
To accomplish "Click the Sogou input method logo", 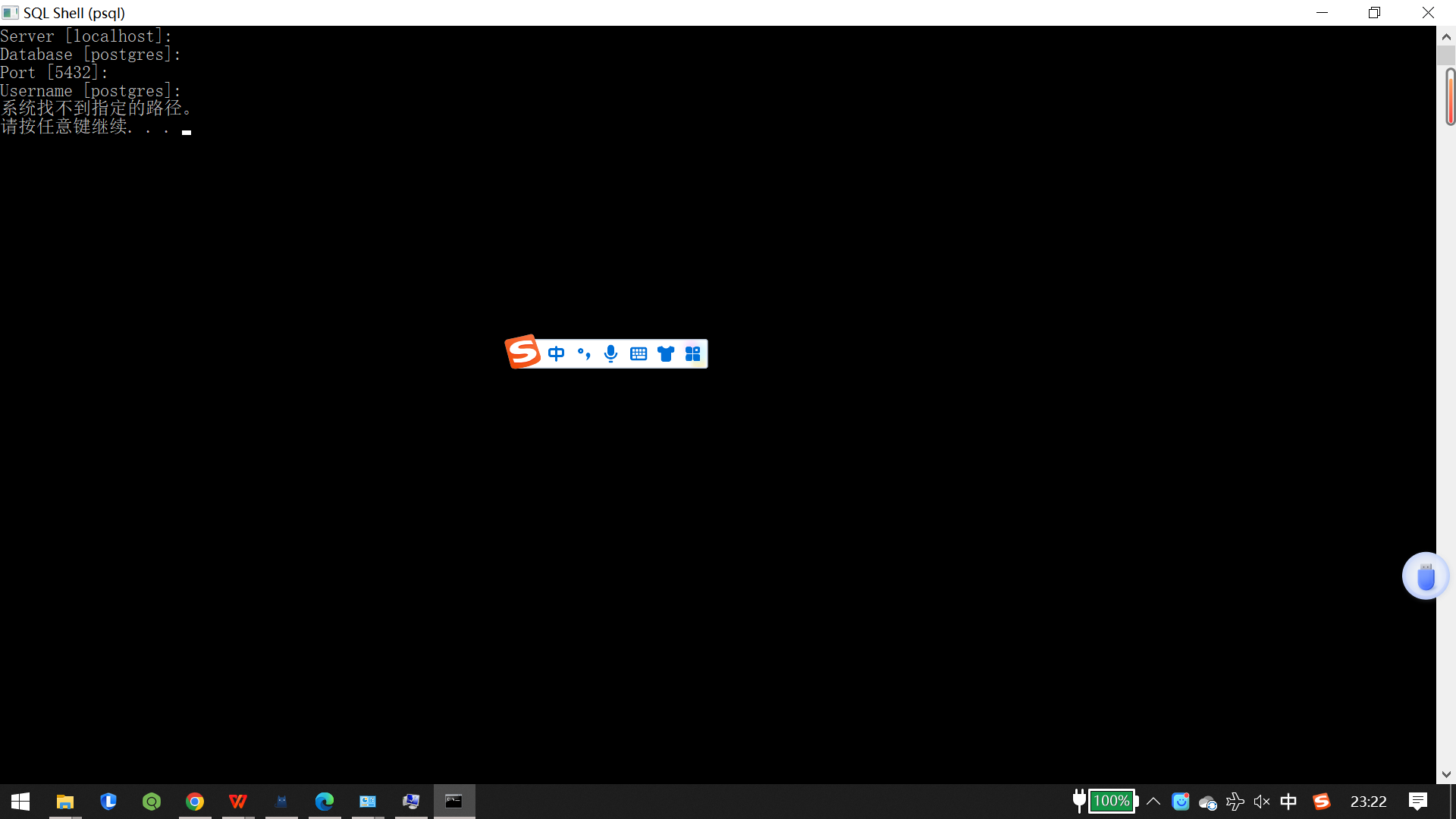I will (522, 352).
